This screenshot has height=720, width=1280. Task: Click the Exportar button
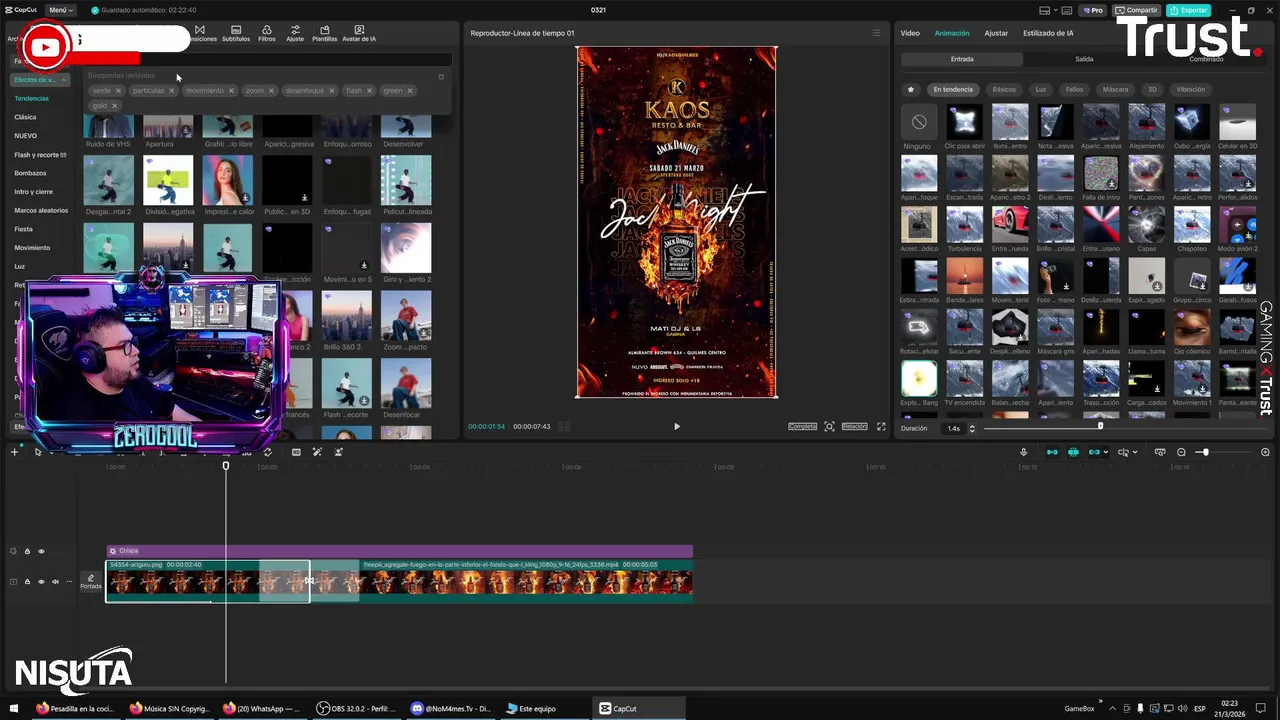(1188, 10)
